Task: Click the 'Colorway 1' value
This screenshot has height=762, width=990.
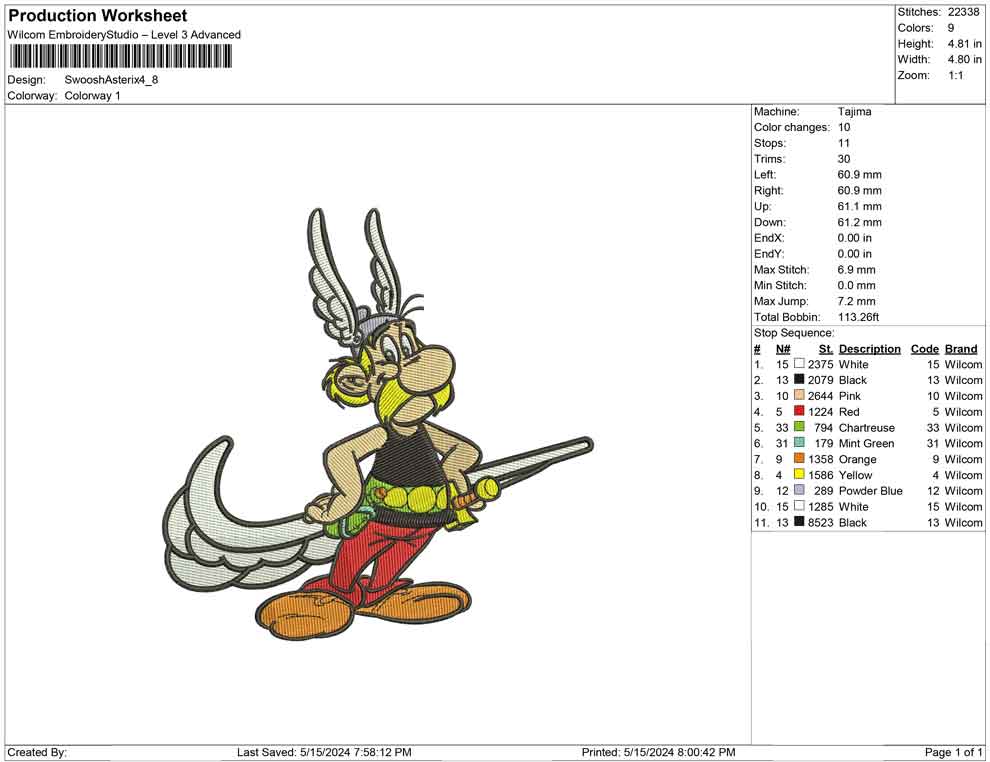Action: point(92,96)
